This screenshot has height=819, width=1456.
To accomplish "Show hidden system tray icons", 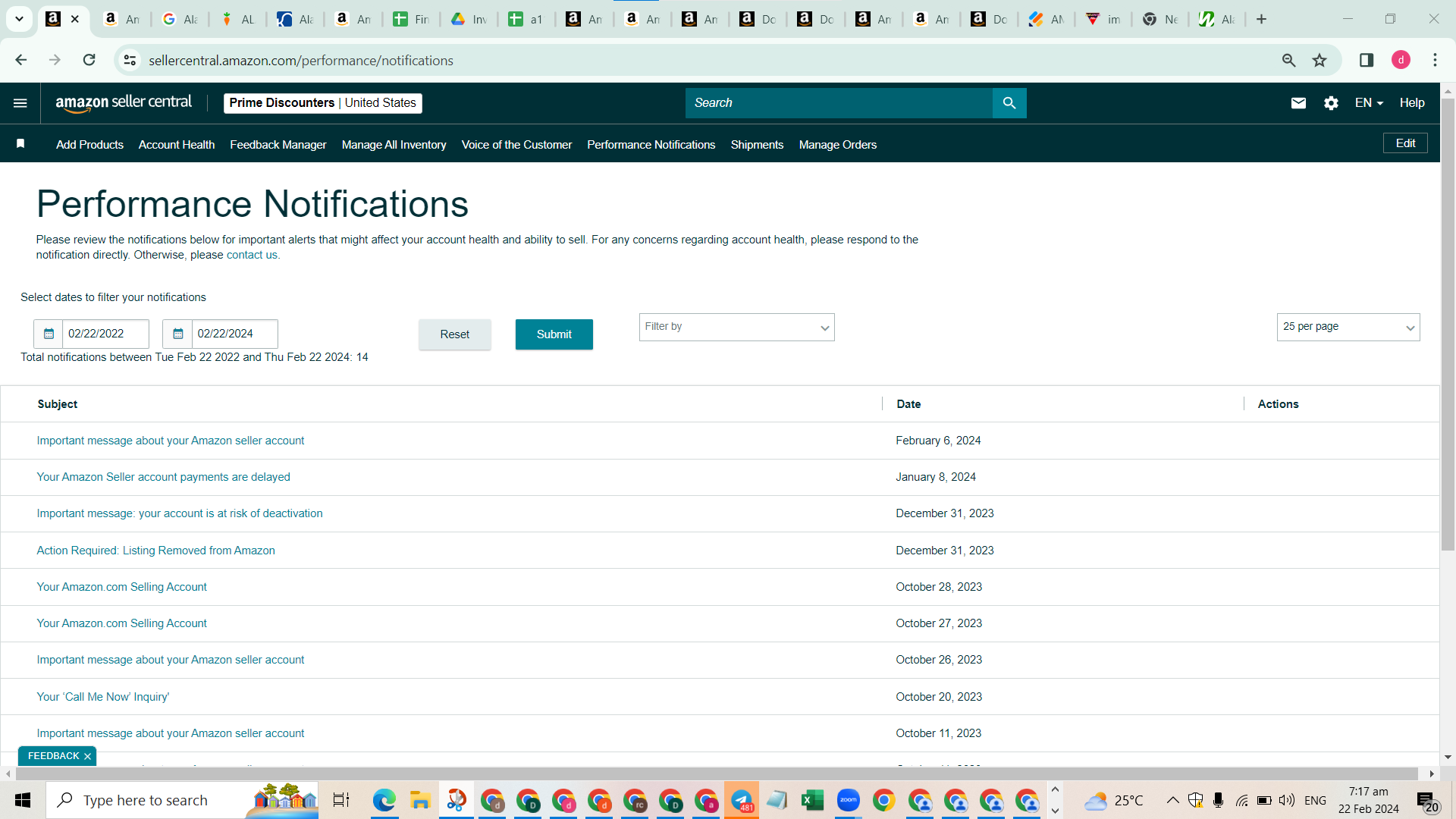I will [x=1172, y=800].
